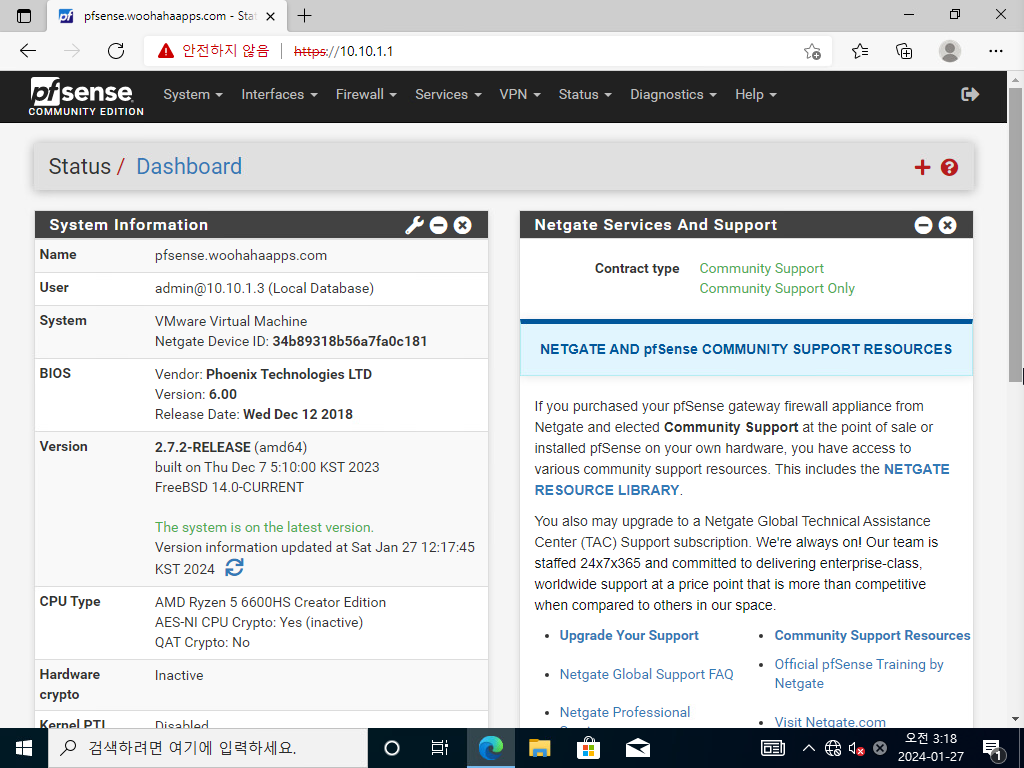Viewport: 1024px width, 768px height.
Task: Click the system is on latest version message
Action: (264, 527)
